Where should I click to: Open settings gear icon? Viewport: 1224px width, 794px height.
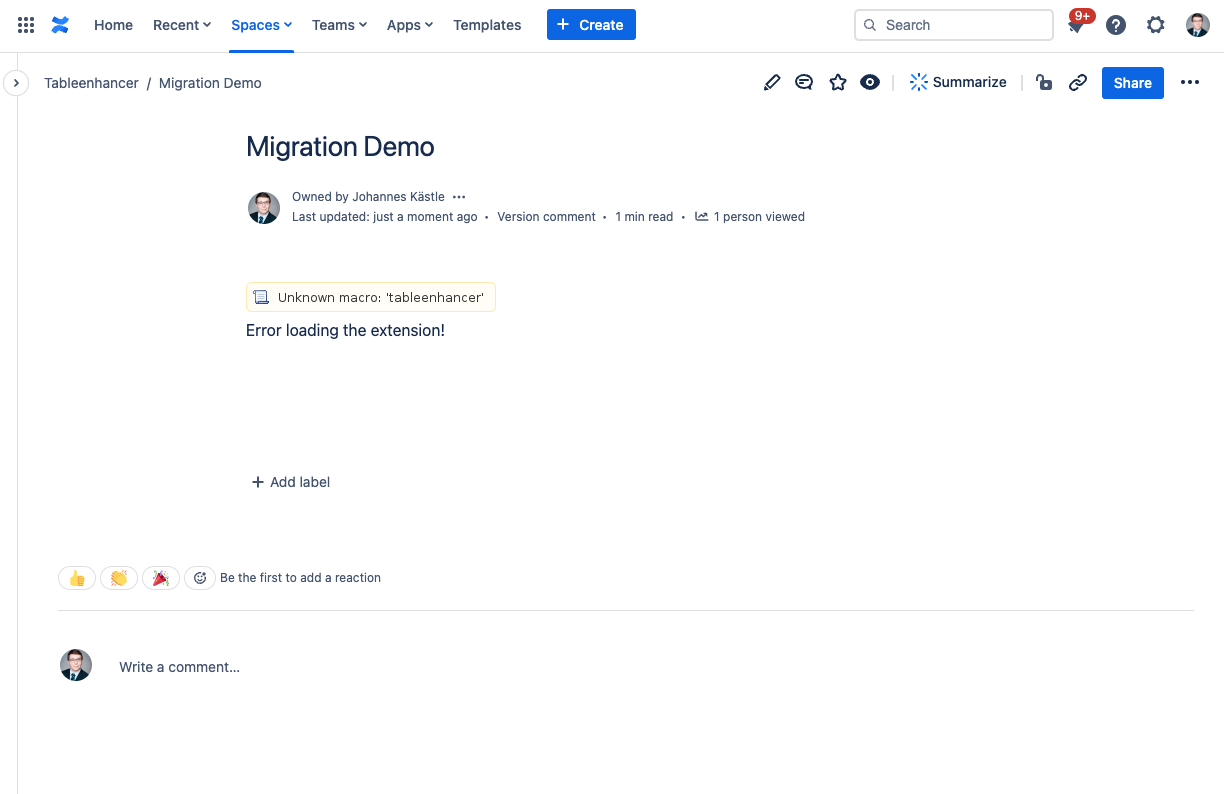tap(1156, 25)
